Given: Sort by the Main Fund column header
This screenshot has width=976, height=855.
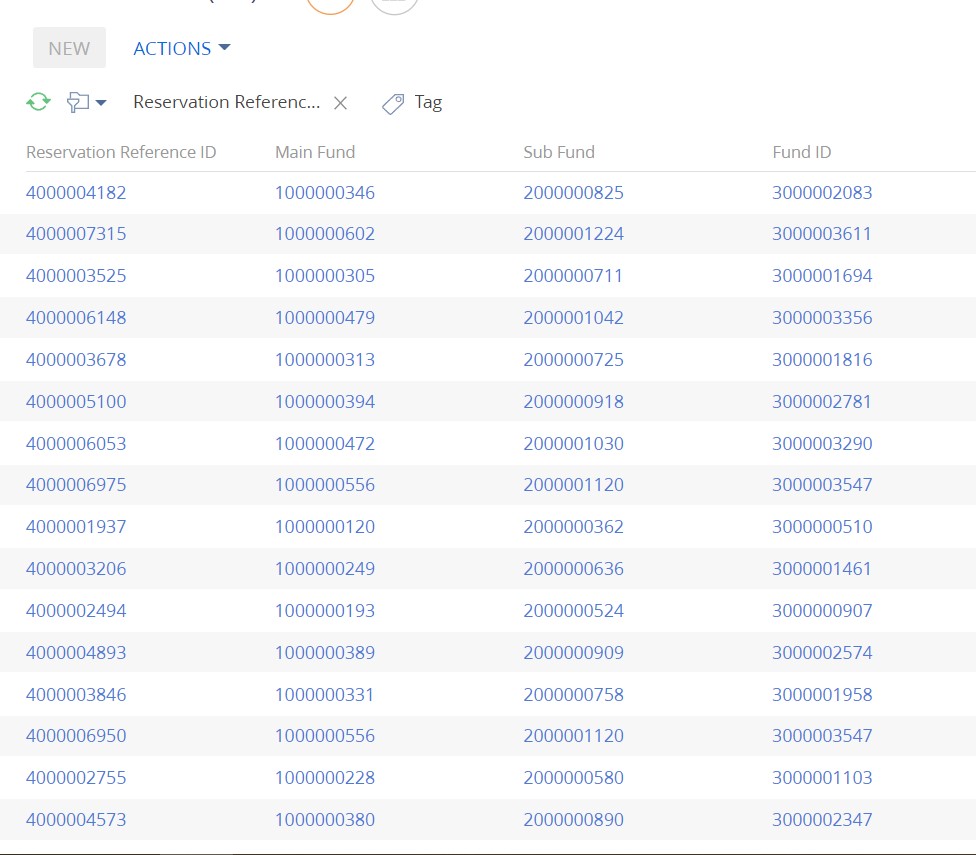Looking at the screenshot, I should point(314,152).
